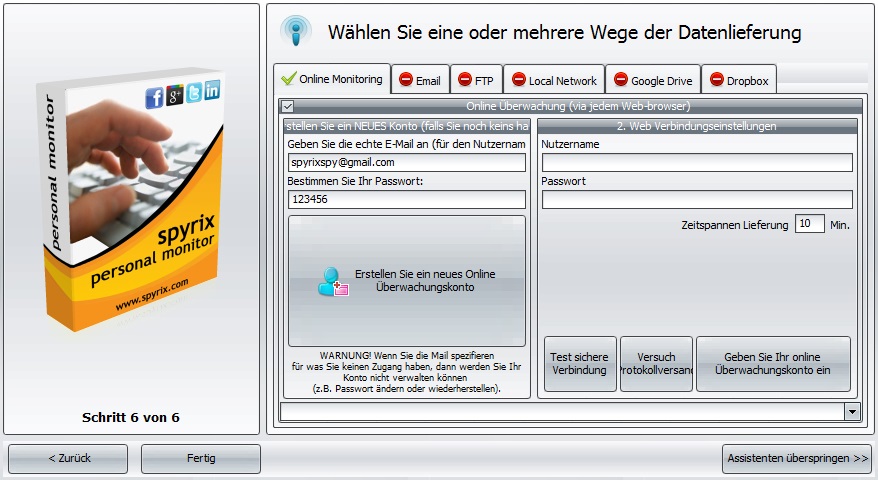Click the red disabled icon on FTP tab

tap(465, 80)
